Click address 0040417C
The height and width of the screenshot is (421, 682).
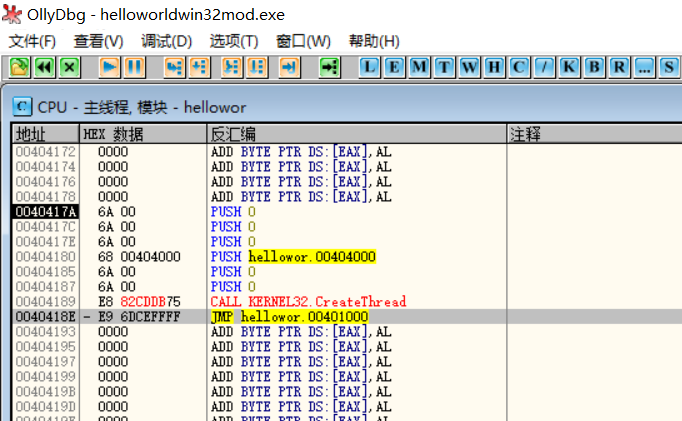pos(46,227)
